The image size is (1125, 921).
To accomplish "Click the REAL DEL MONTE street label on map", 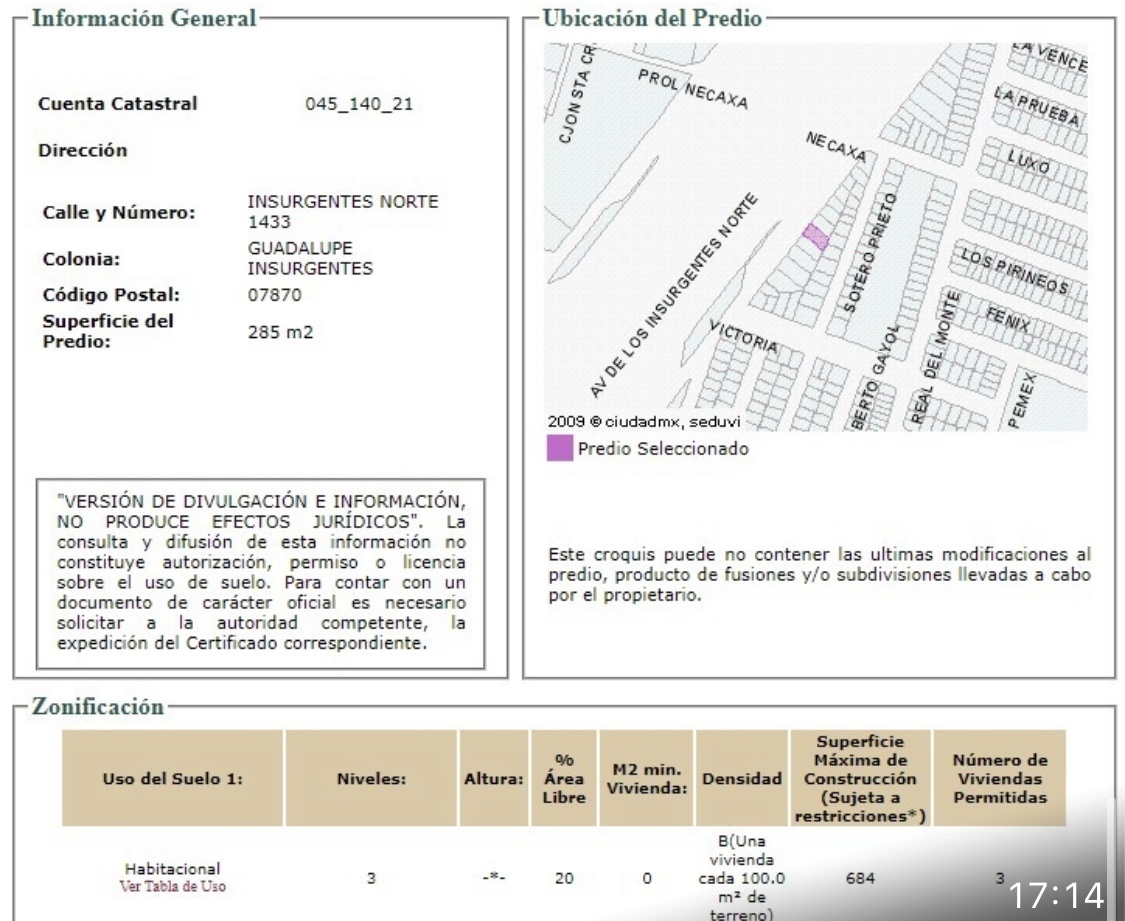I will click(x=934, y=356).
